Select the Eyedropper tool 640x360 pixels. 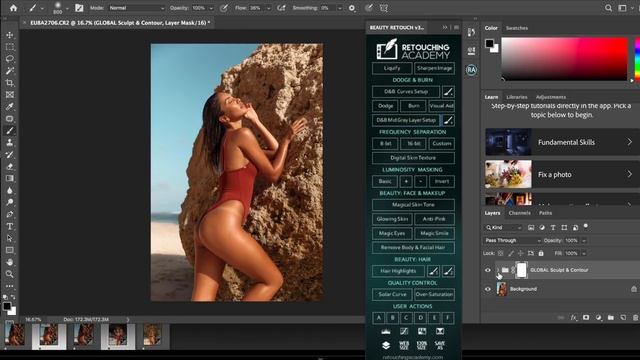(x=10, y=107)
